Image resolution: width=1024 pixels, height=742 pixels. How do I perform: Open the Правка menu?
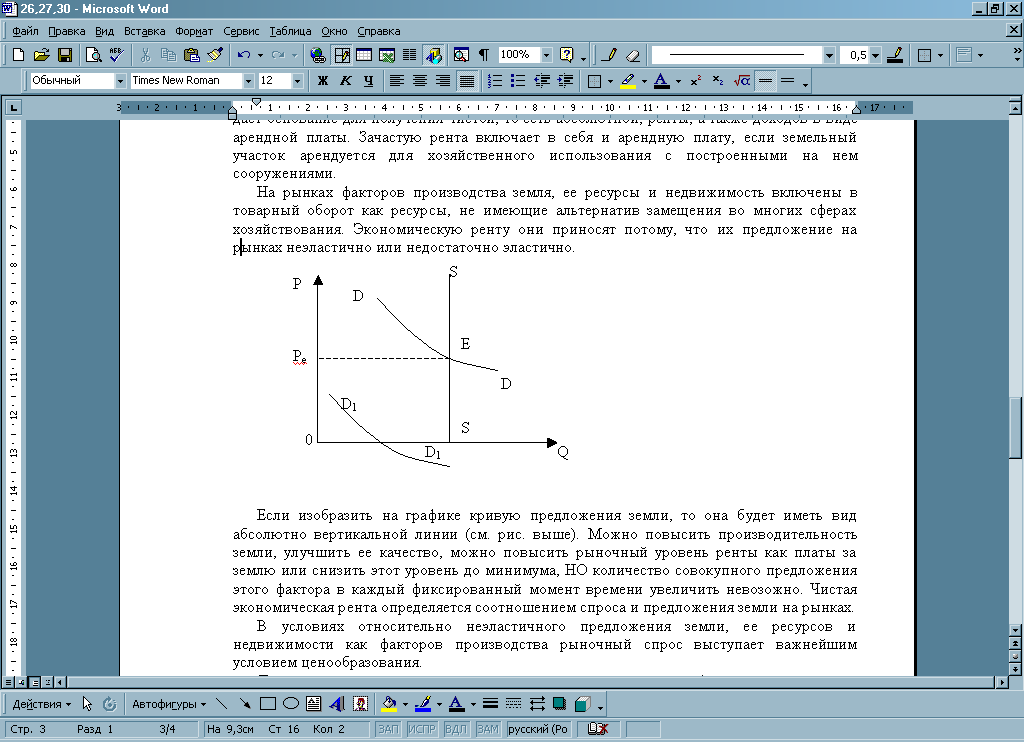(x=67, y=31)
